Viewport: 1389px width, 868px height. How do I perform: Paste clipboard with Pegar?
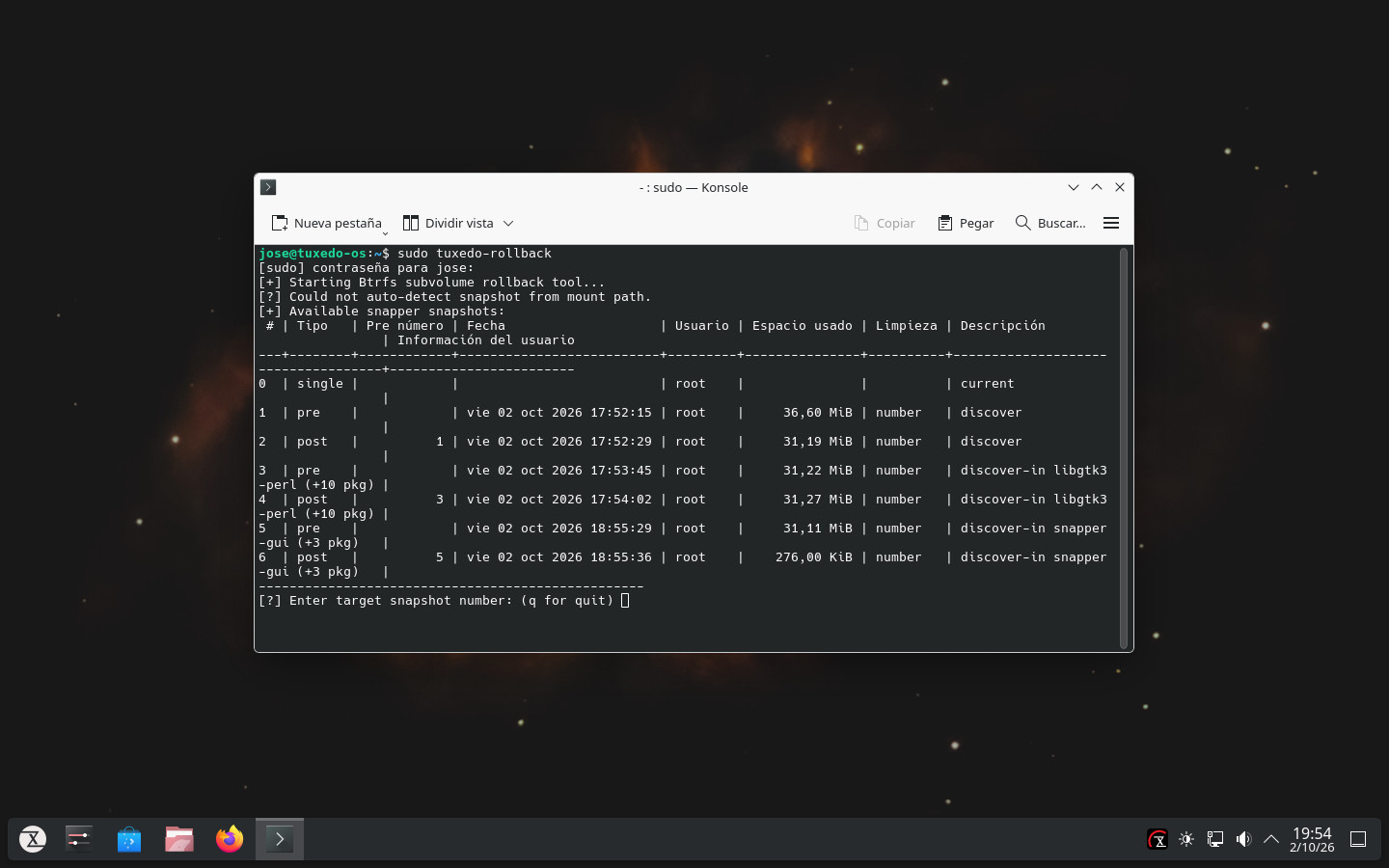coord(966,223)
